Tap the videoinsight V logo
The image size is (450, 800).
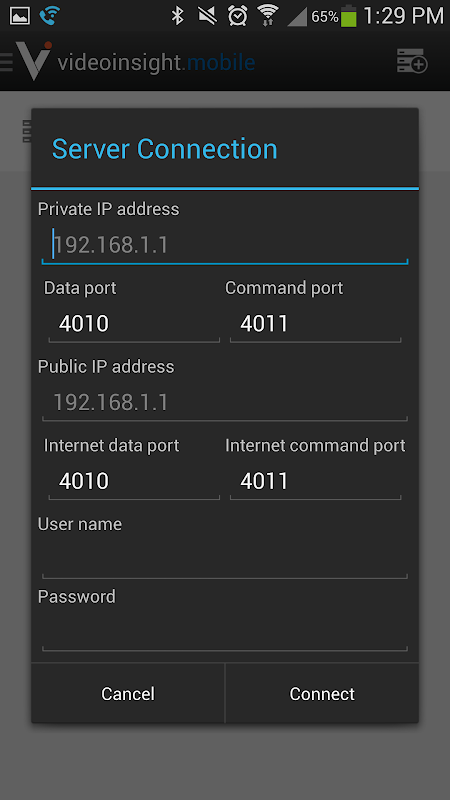[34, 61]
